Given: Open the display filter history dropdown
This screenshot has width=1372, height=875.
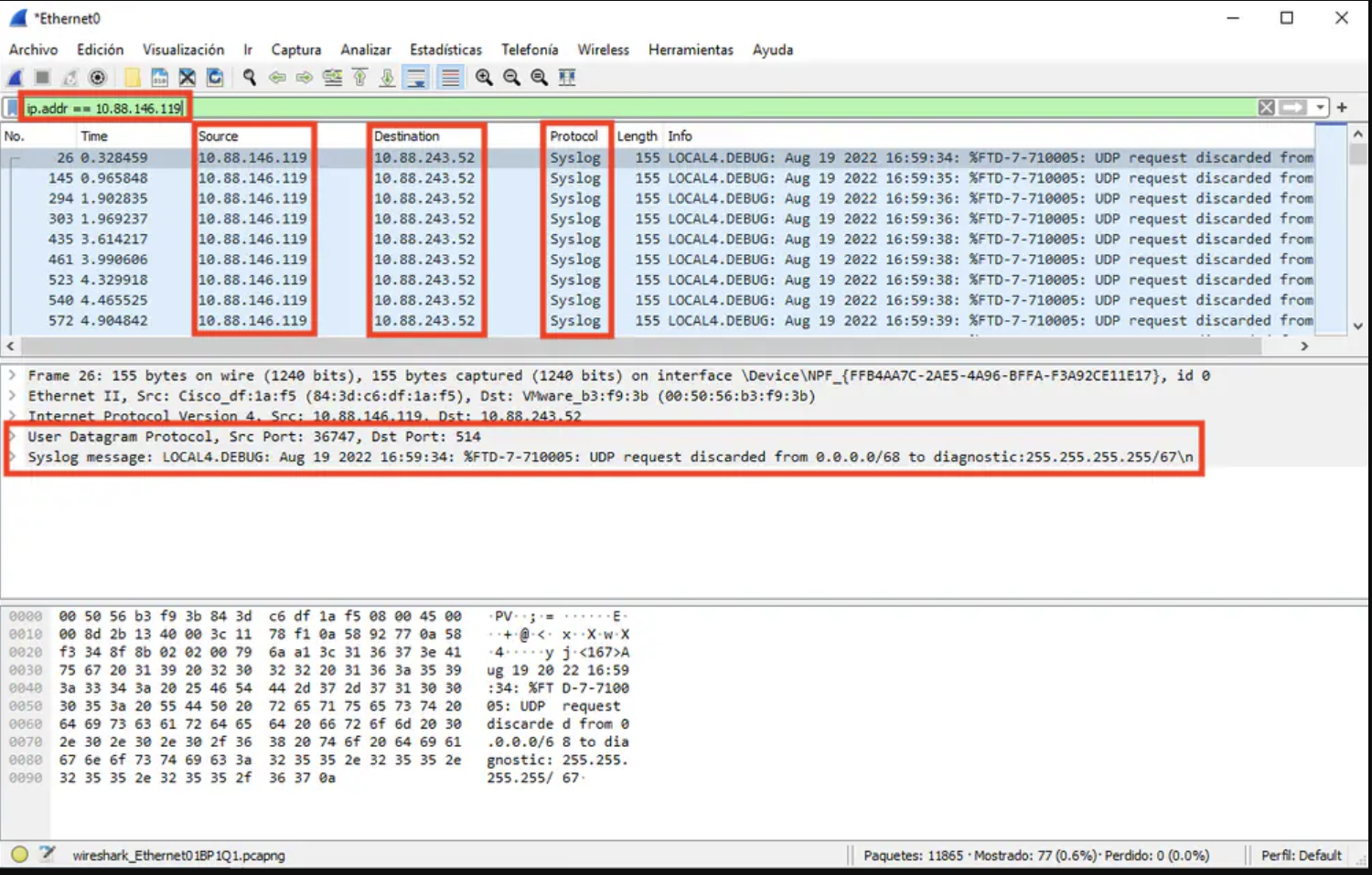Looking at the screenshot, I should pos(1320,108).
